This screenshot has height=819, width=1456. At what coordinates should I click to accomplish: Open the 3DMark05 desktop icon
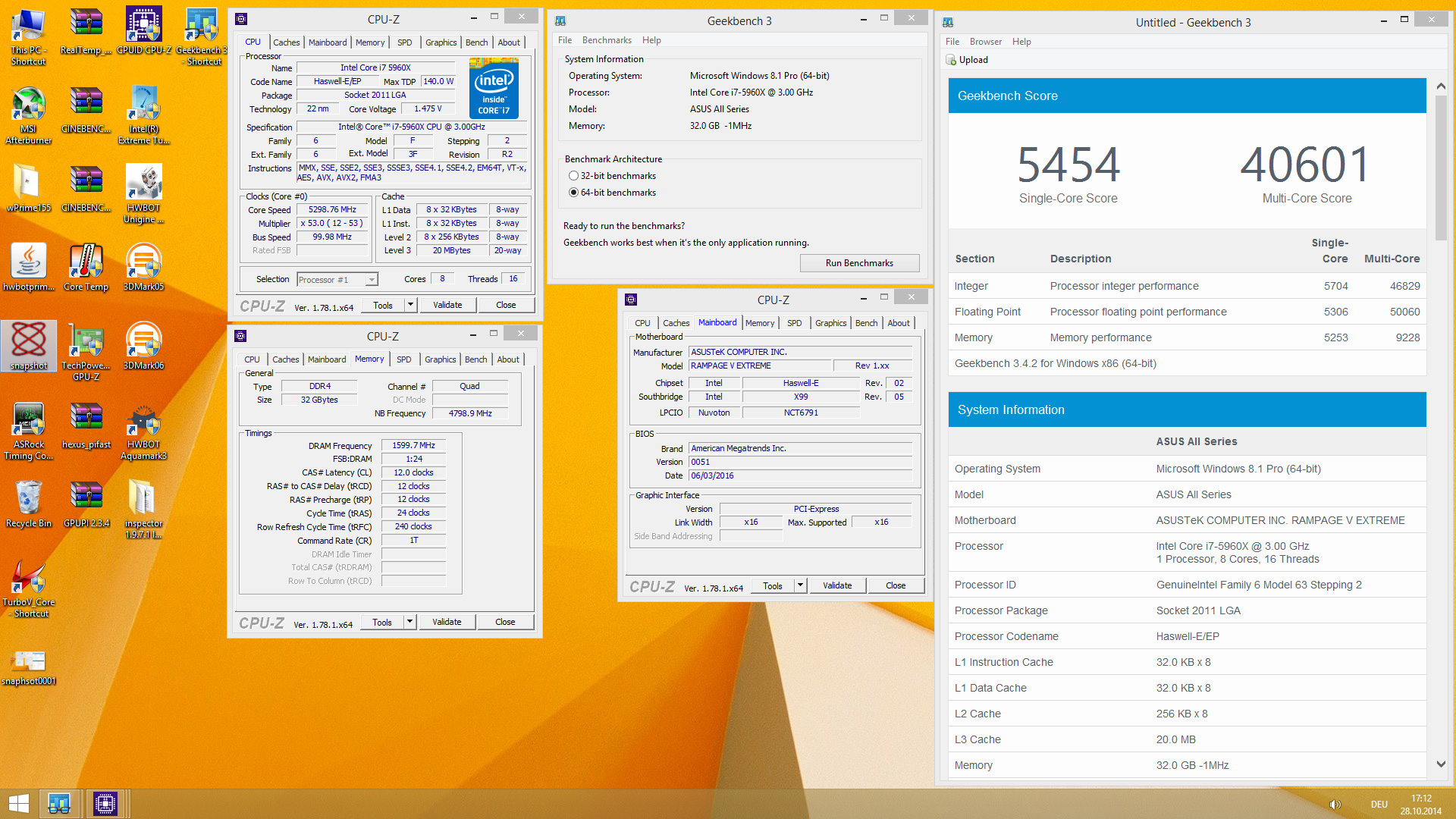(x=143, y=268)
